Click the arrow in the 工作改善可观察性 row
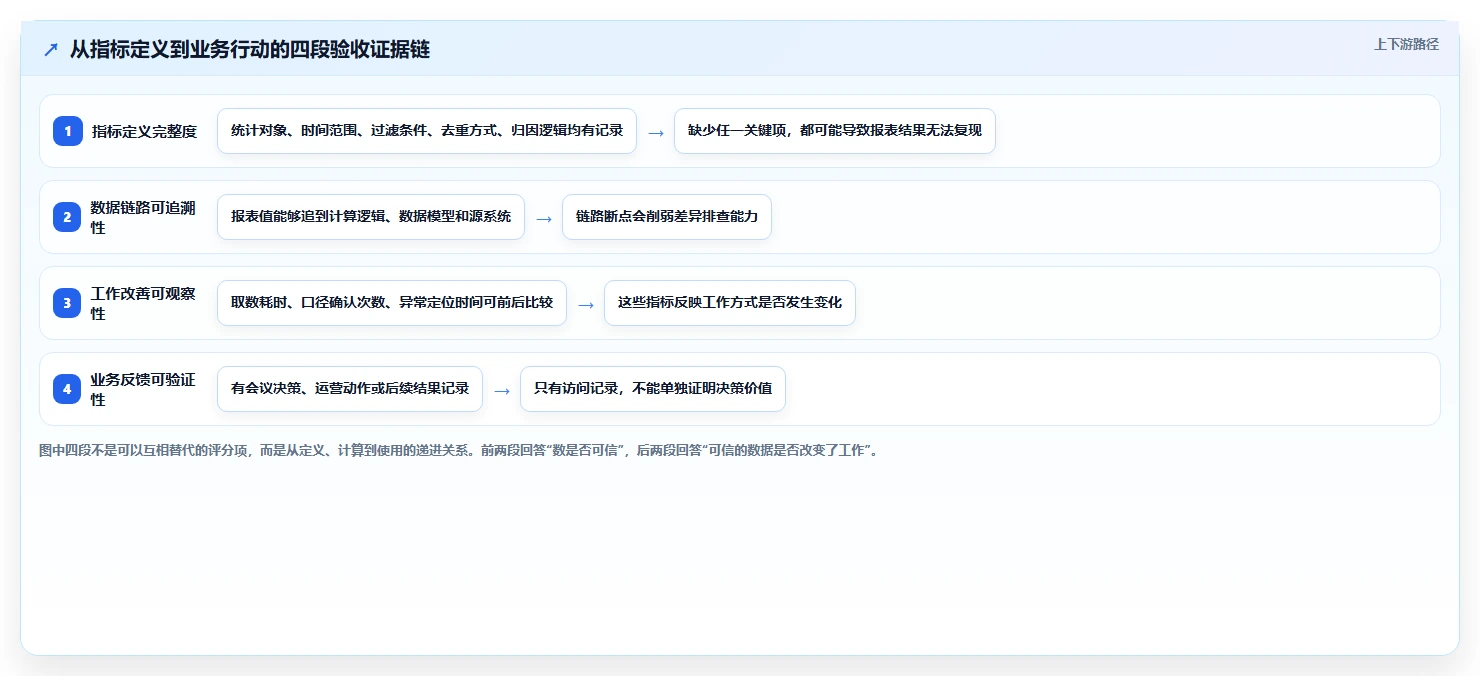1480x676 pixels. coord(586,304)
